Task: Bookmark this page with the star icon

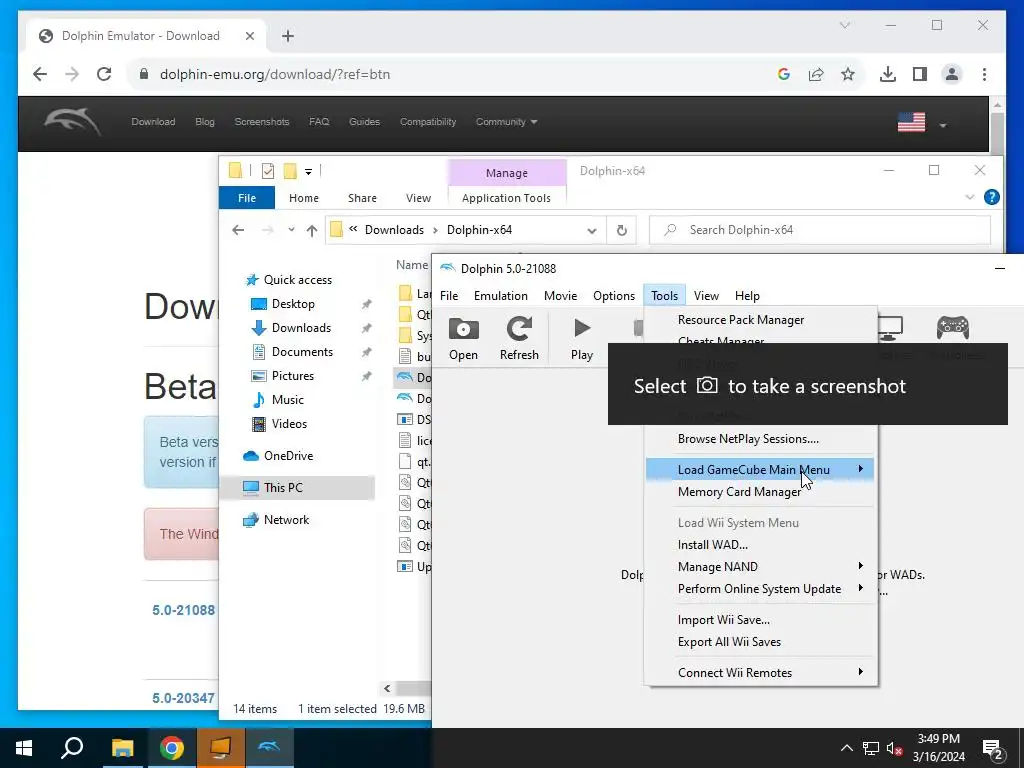Action: pyautogui.click(x=848, y=74)
